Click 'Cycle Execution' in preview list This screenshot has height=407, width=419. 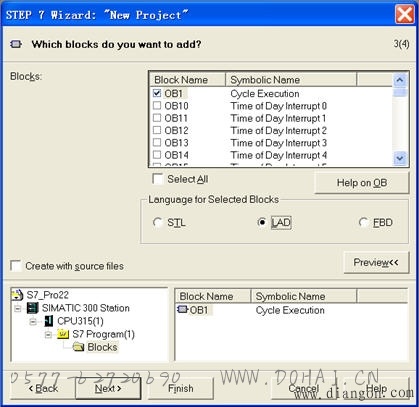point(290,310)
